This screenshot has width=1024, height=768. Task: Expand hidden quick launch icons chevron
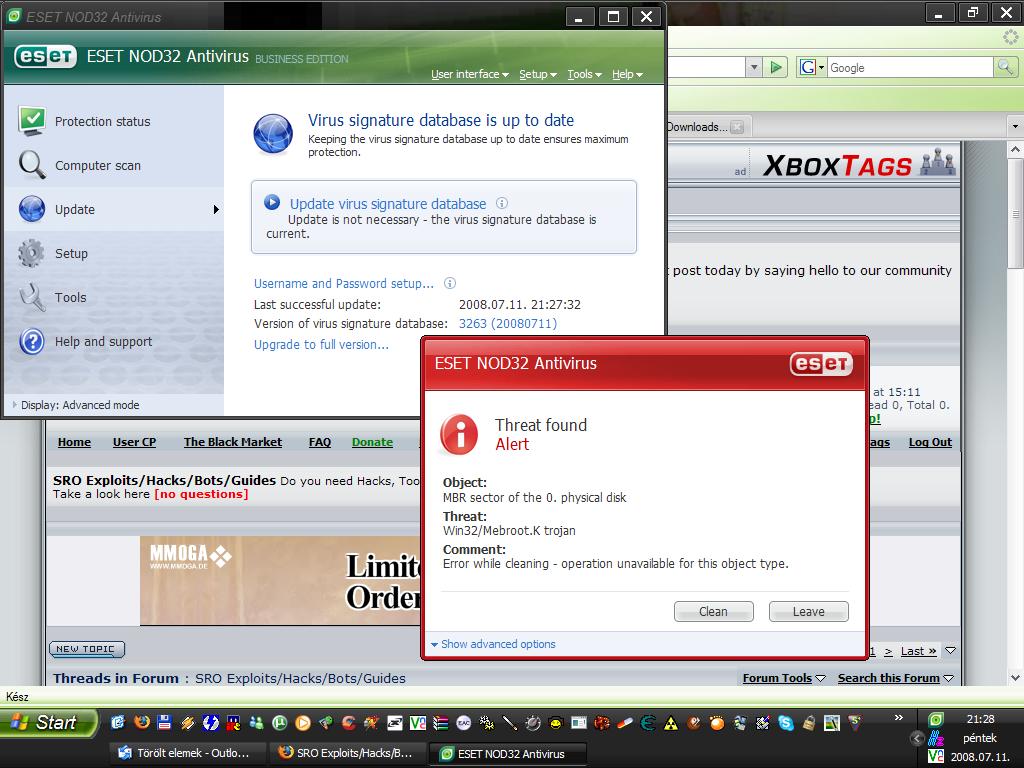click(x=899, y=718)
